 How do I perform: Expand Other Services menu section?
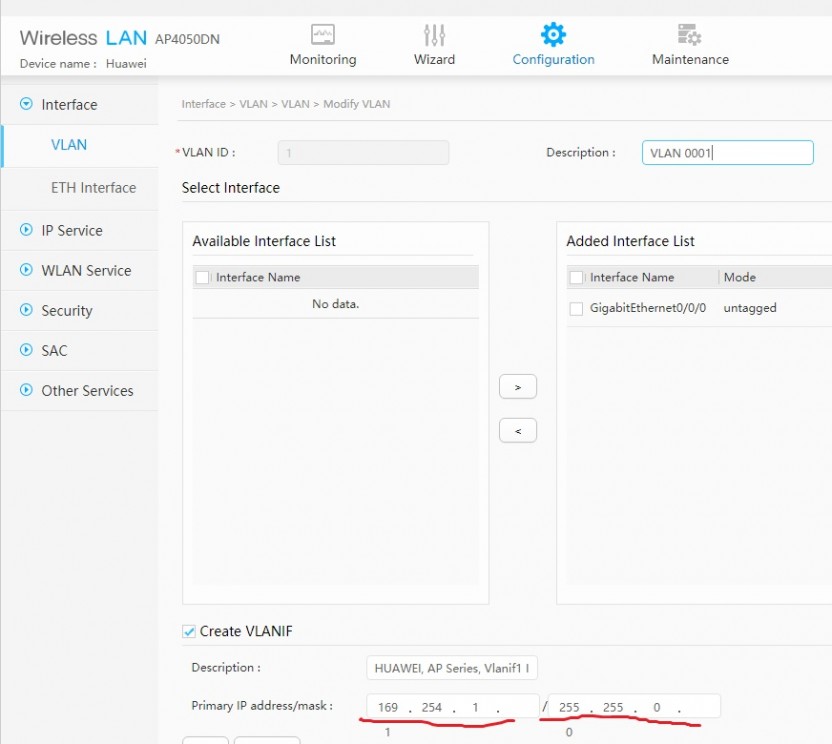(27, 391)
